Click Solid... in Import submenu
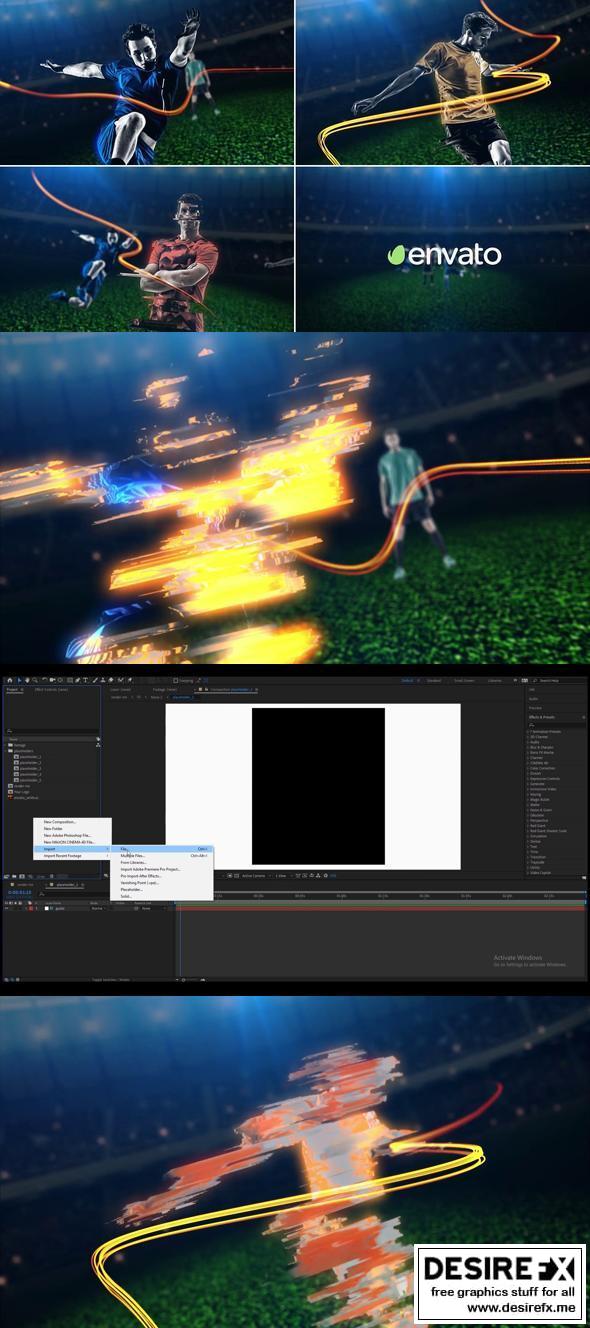The image size is (590, 1328). (161, 896)
